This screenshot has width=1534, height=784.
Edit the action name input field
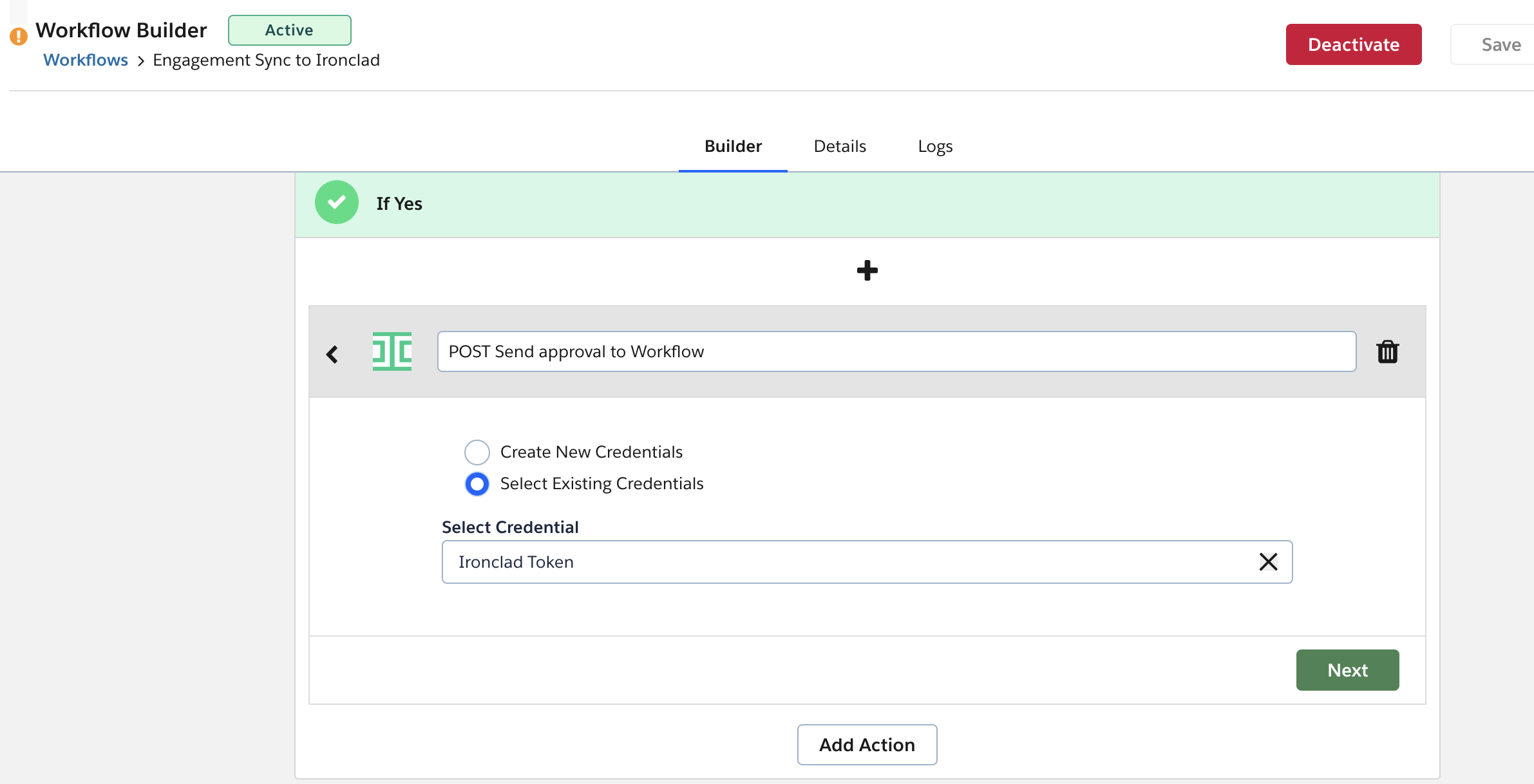click(x=896, y=351)
